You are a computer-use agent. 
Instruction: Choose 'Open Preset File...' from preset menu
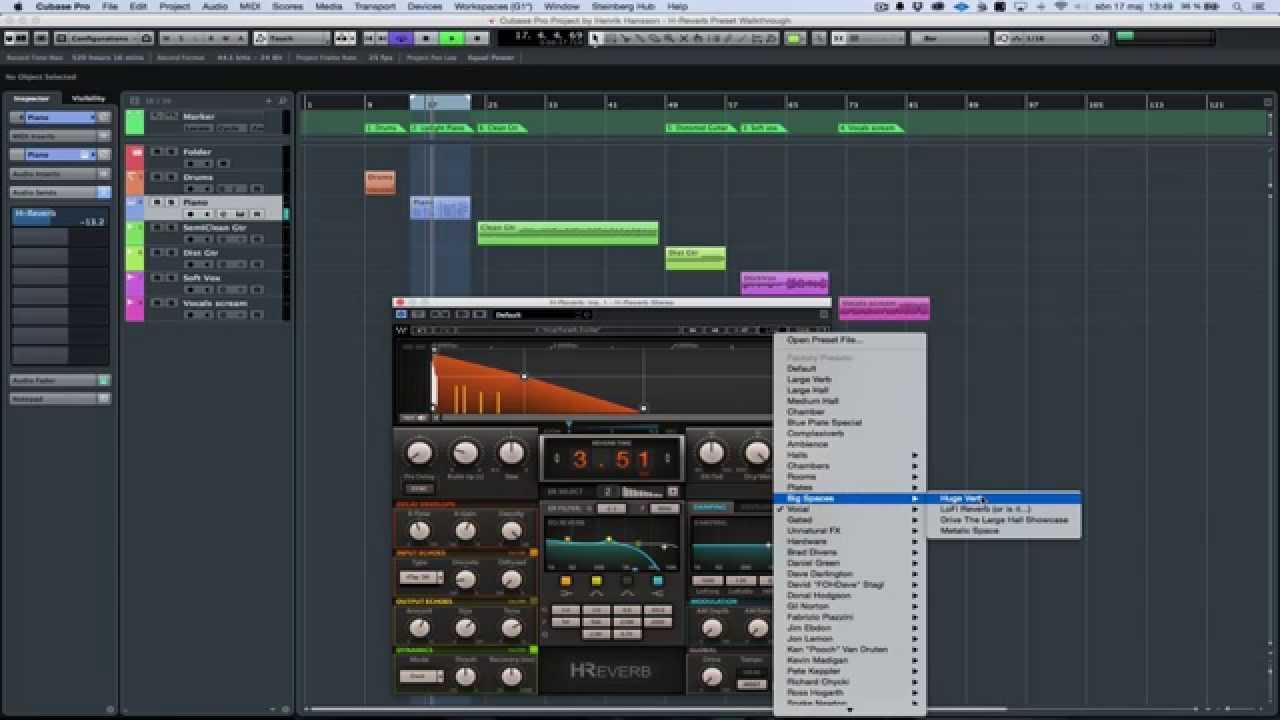pos(824,340)
